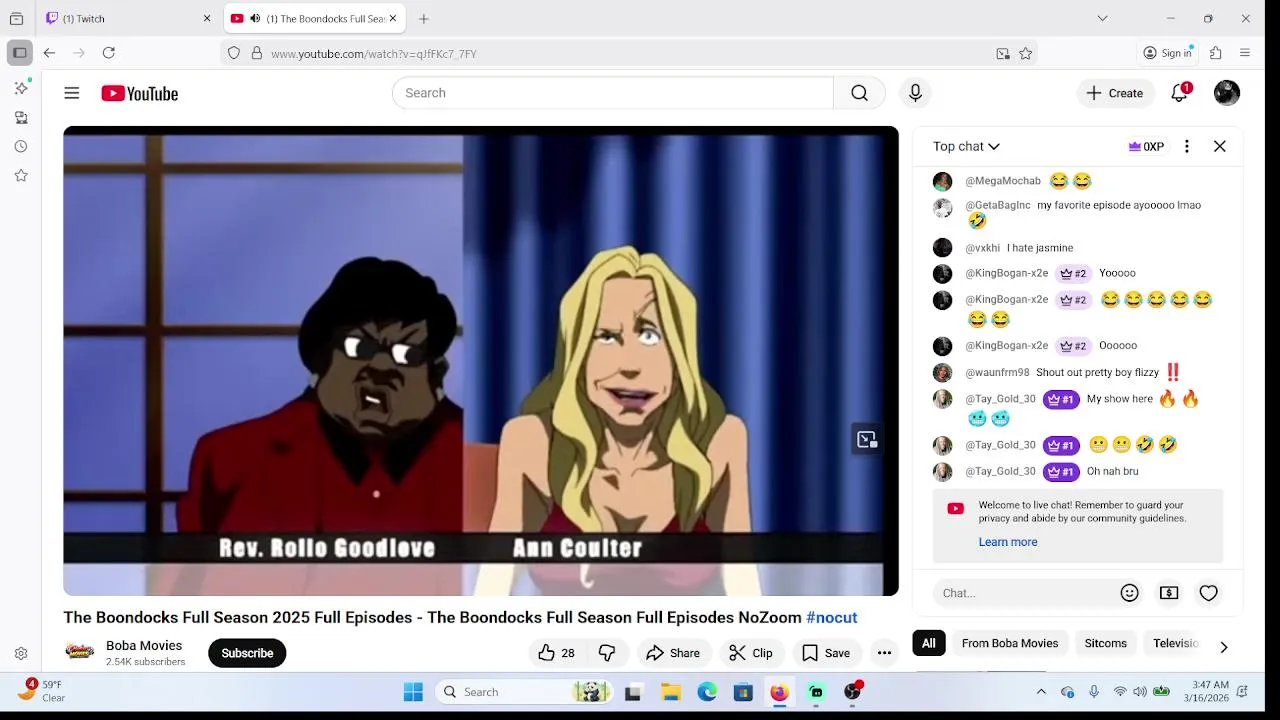This screenshot has height=720, width=1280.
Task: Open File Explorer from the taskbar
Action: point(671,692)
